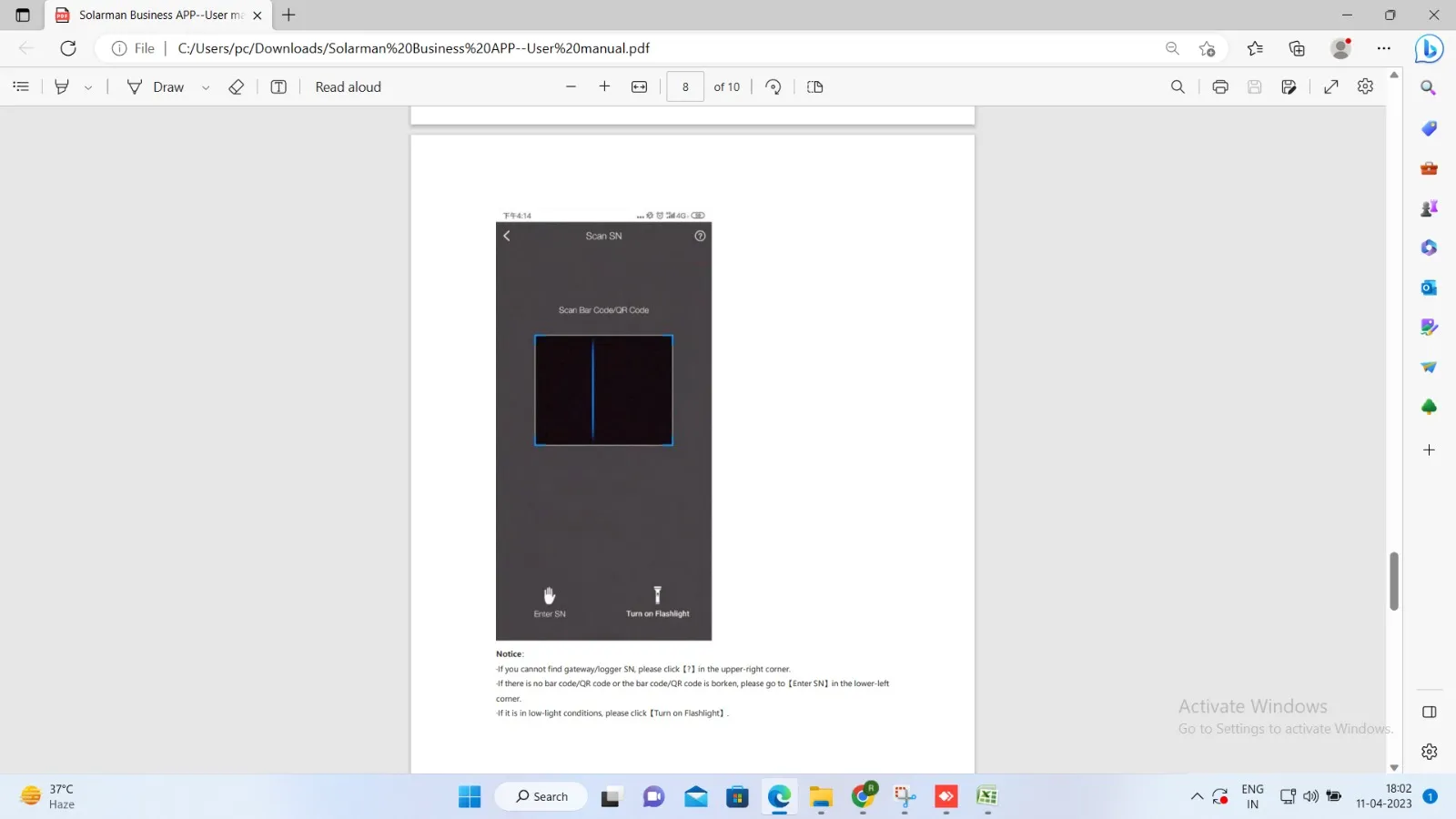
Task: Zoom in the PDF with plus
Action: pos(604,86)
